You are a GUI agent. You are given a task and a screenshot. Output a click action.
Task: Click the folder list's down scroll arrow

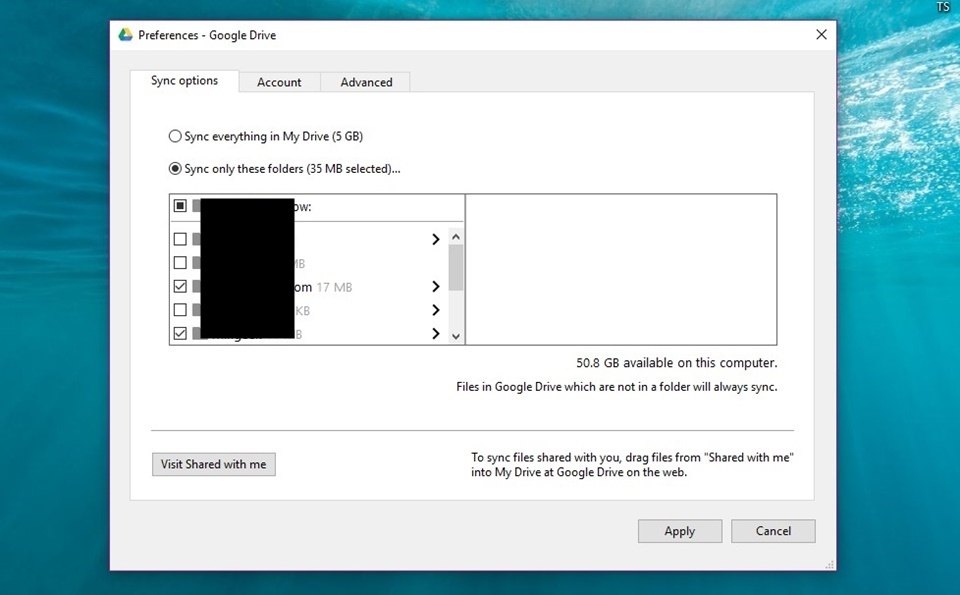tap(456, 336)
